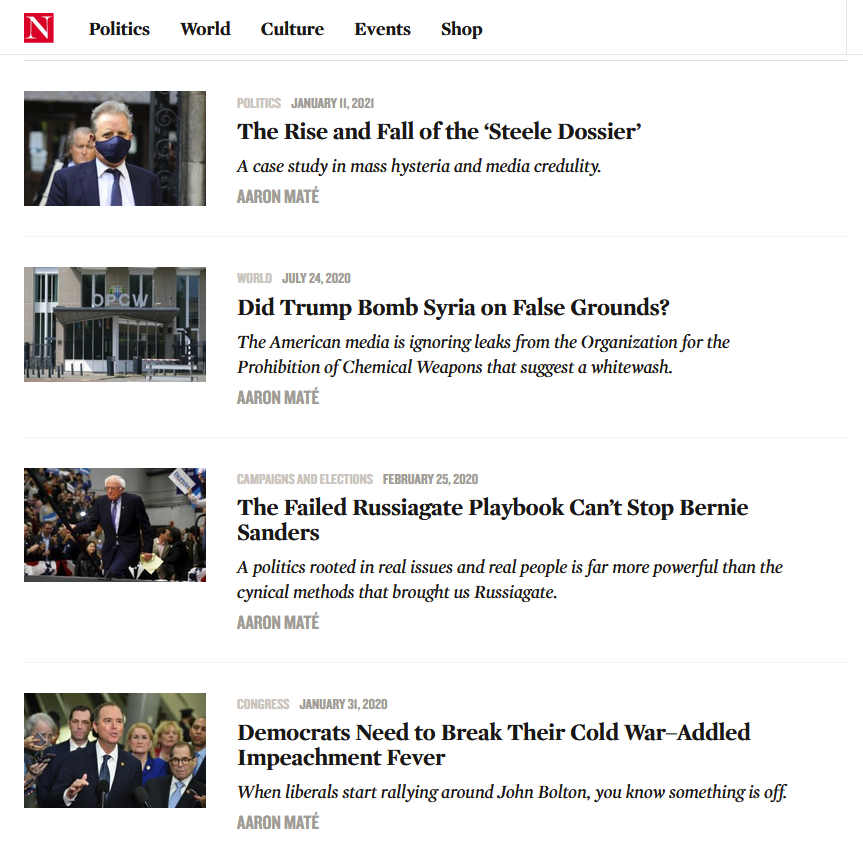
Task: Open the Politics menu item
Action: (x=119, y=29)
